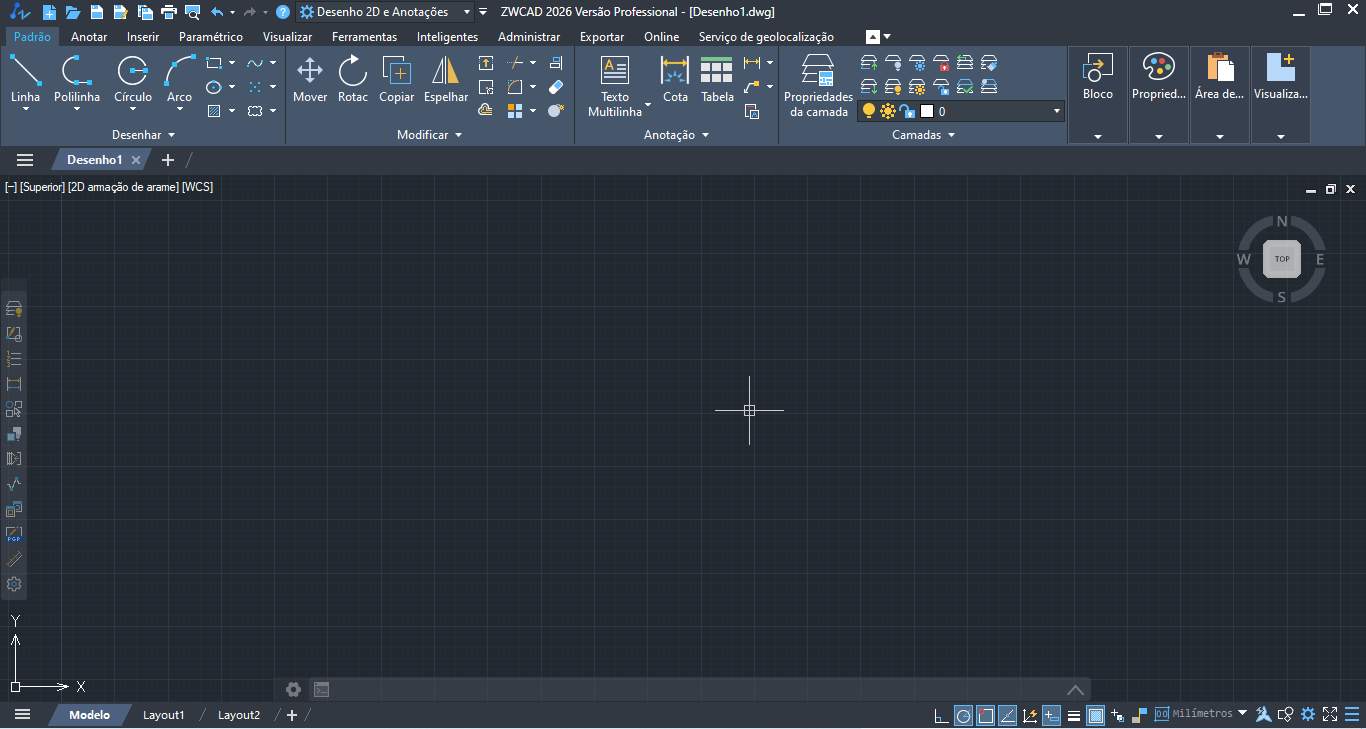Viewport: 1366px width, 729px height.
Task: Switch to the Anotar ribbon tab
Action: point(89,37)
